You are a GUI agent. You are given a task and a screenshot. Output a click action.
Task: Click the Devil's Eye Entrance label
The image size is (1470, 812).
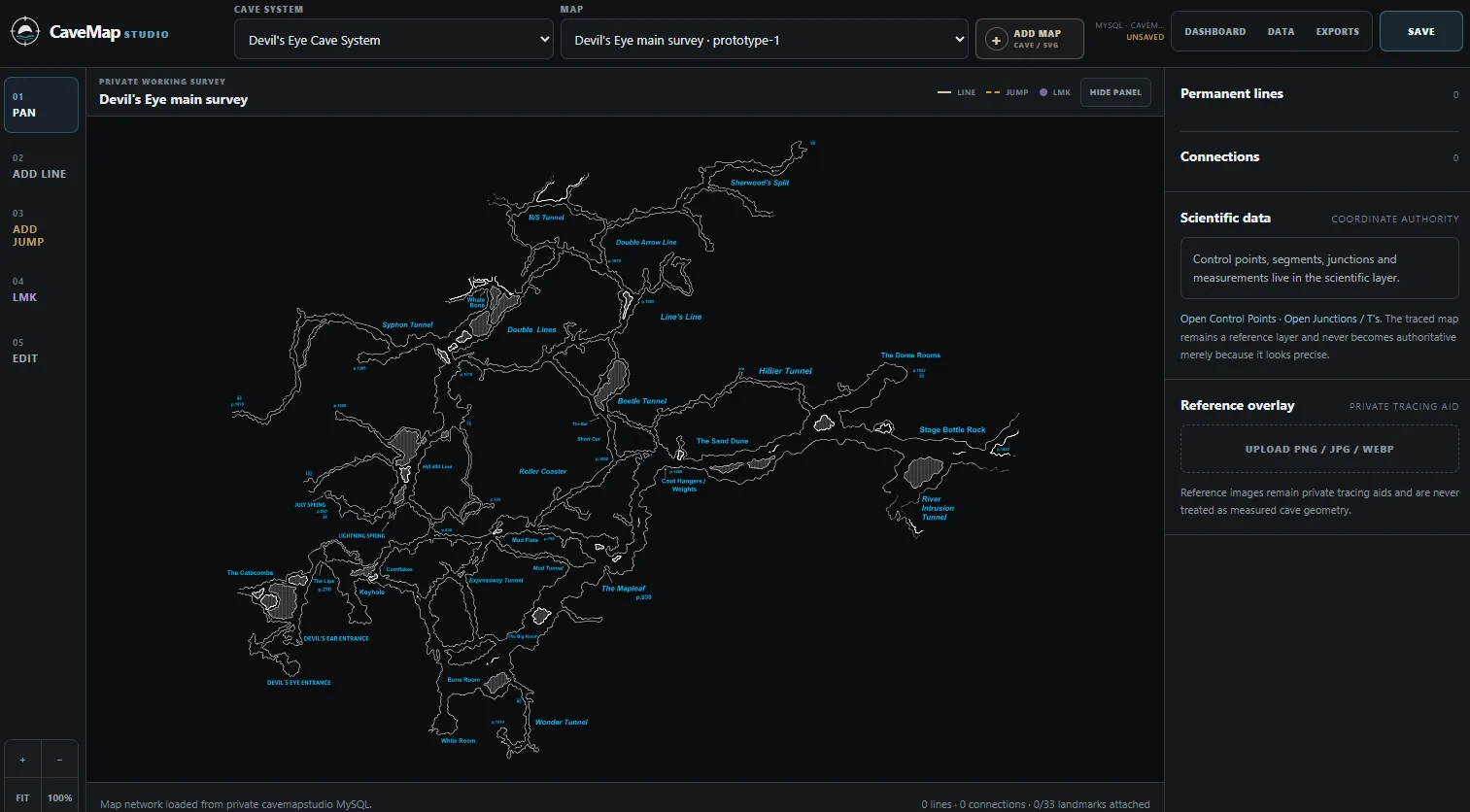tap(299, 683)
